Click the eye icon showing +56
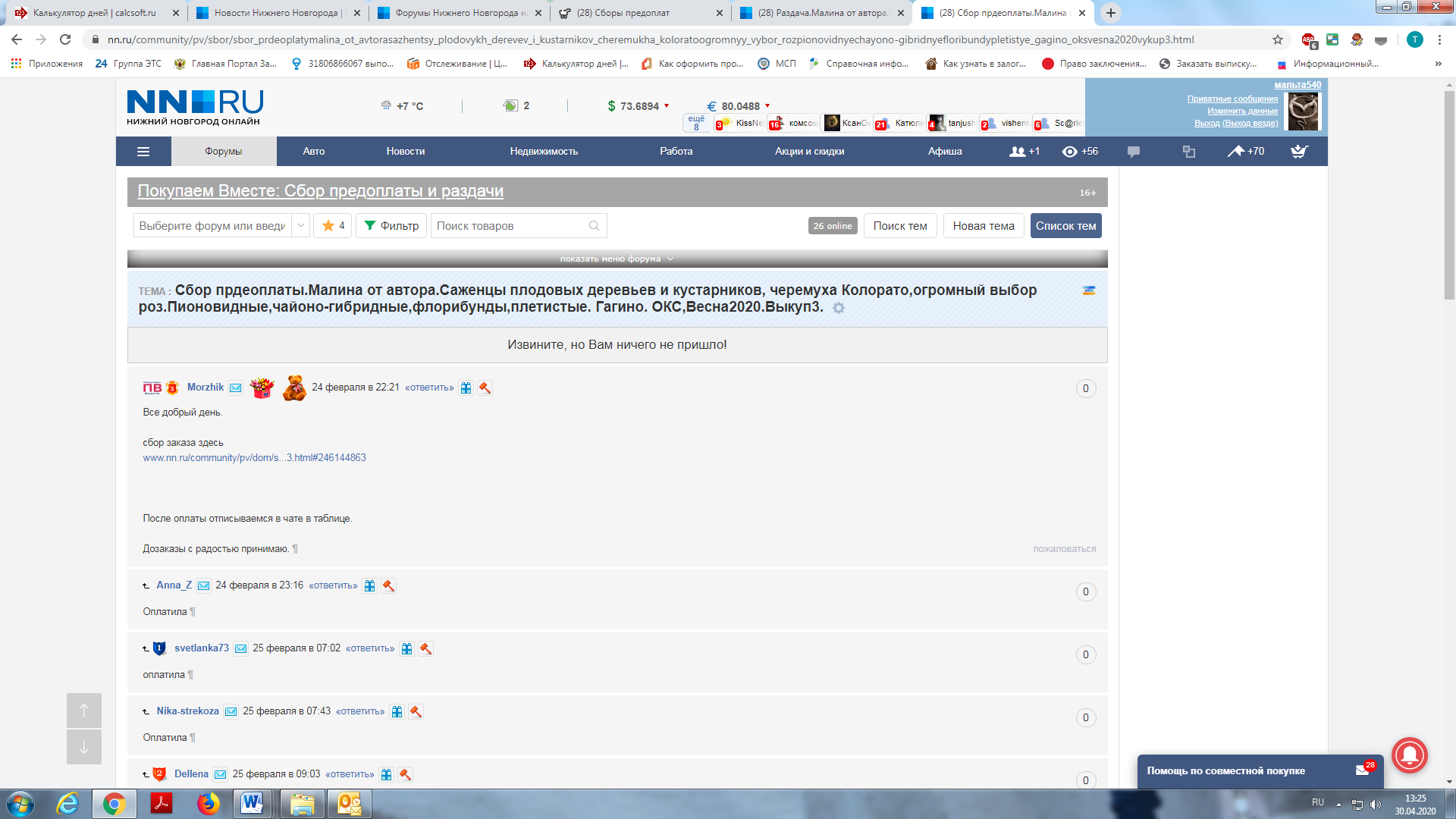Image resolution: width=1456 pixels, height=819 pixels. [1070, 152]
